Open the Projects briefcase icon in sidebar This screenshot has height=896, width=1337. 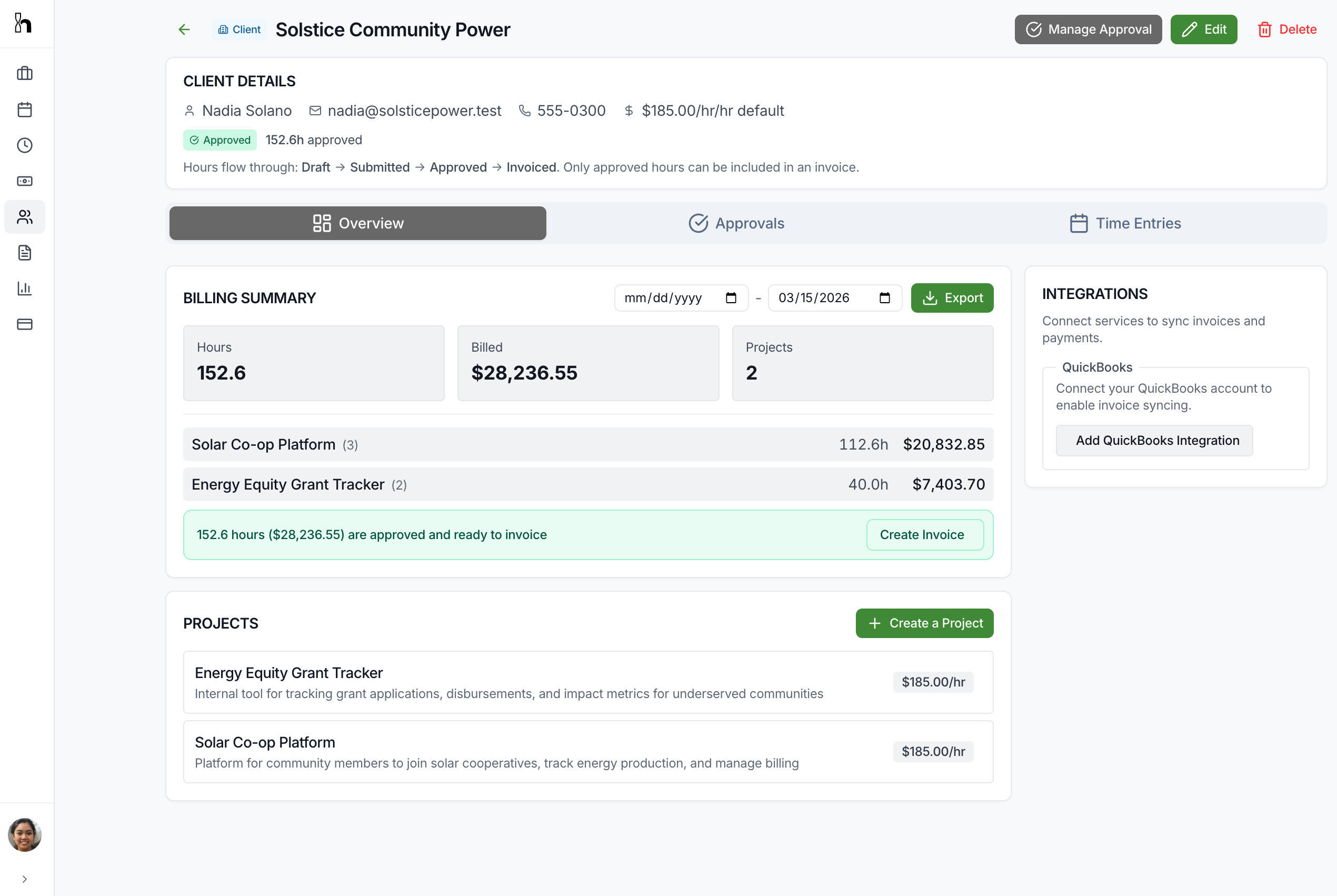click(x=25, y=73)
